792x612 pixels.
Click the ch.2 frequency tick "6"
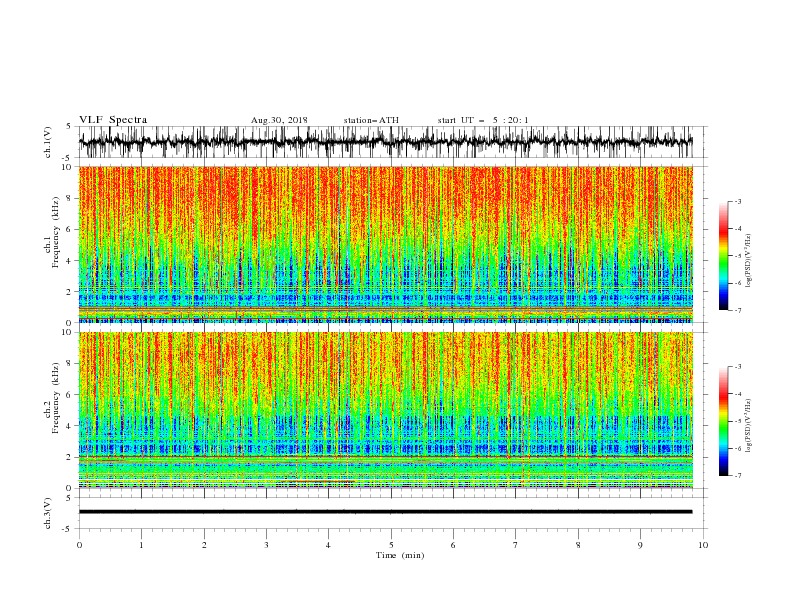70,395
